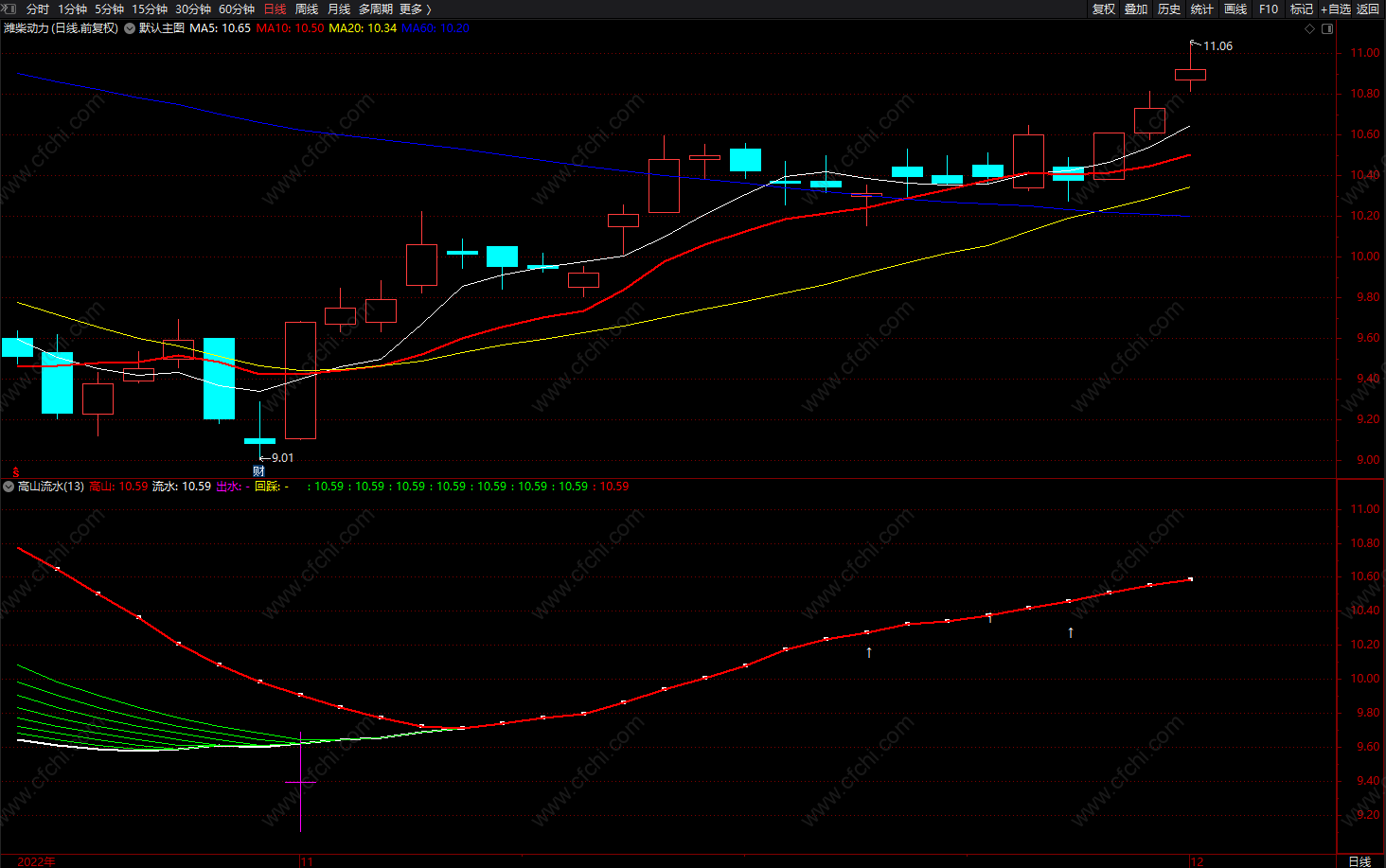Select the 日线 daily period tab
This screenshot has width=1386, height=868.
point(275,9)
